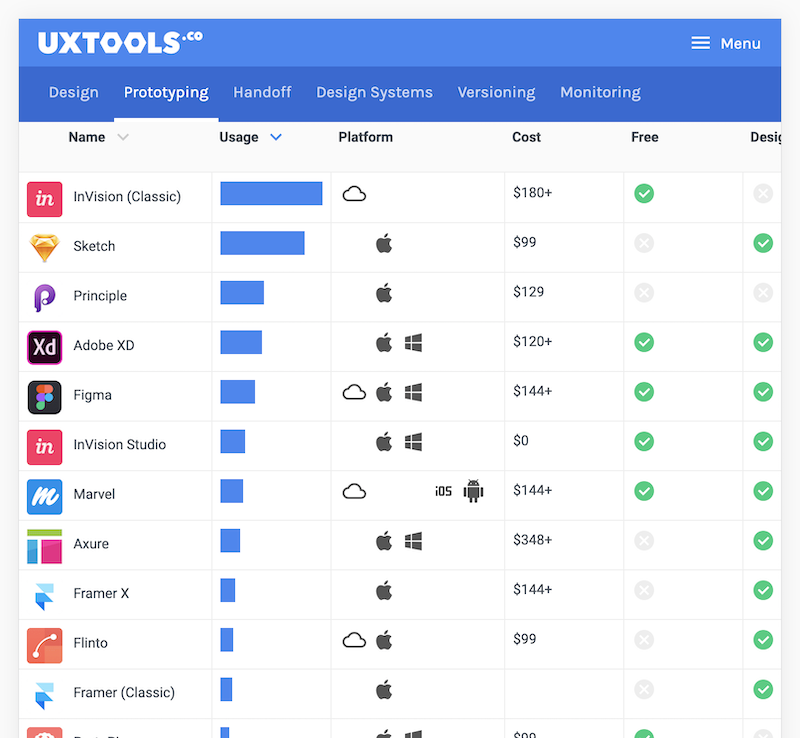Click the InVision (Classic) usage bar
The width and height of the screenshot is (800, 738).
(x=271, y=193)
